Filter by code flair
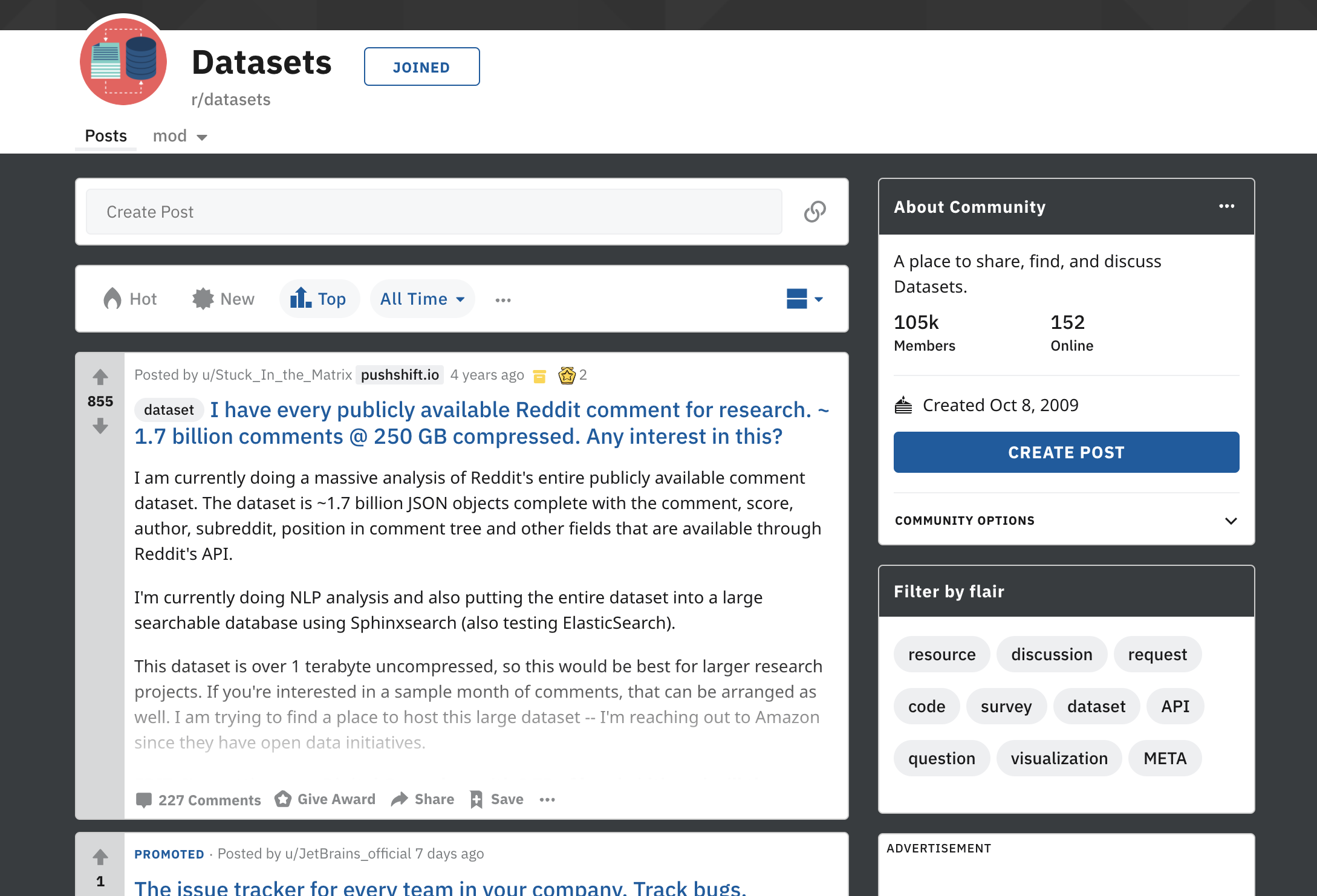Image resolution: width=1317 pixels, height=896 pixels. 926,706
